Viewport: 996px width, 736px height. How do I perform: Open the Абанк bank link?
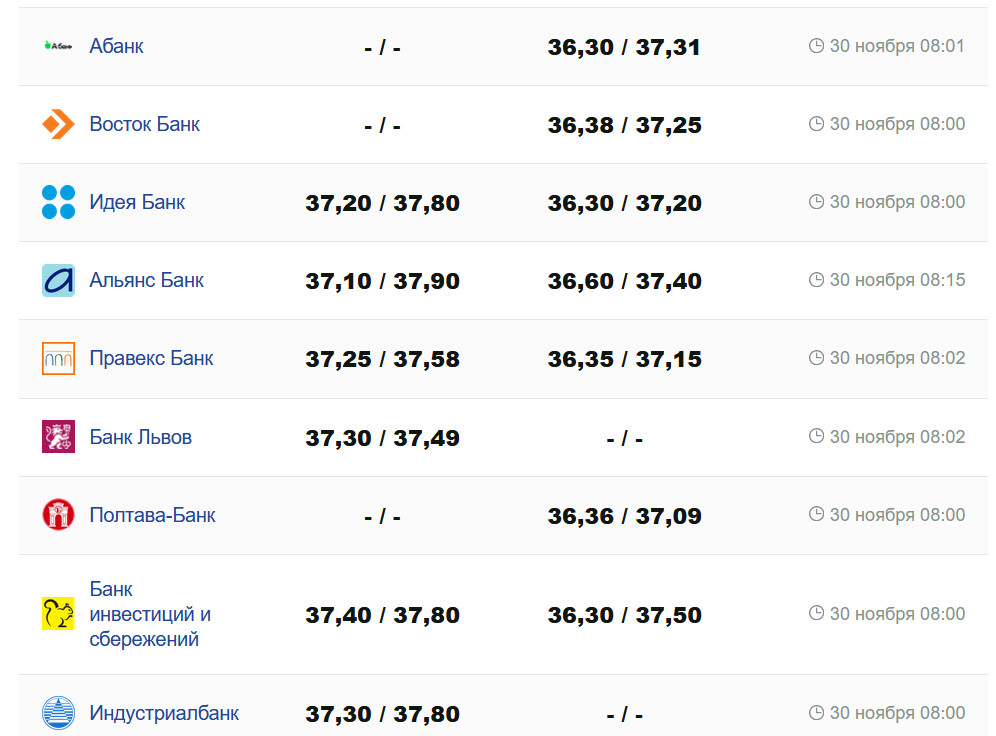[x=116, y=46]
